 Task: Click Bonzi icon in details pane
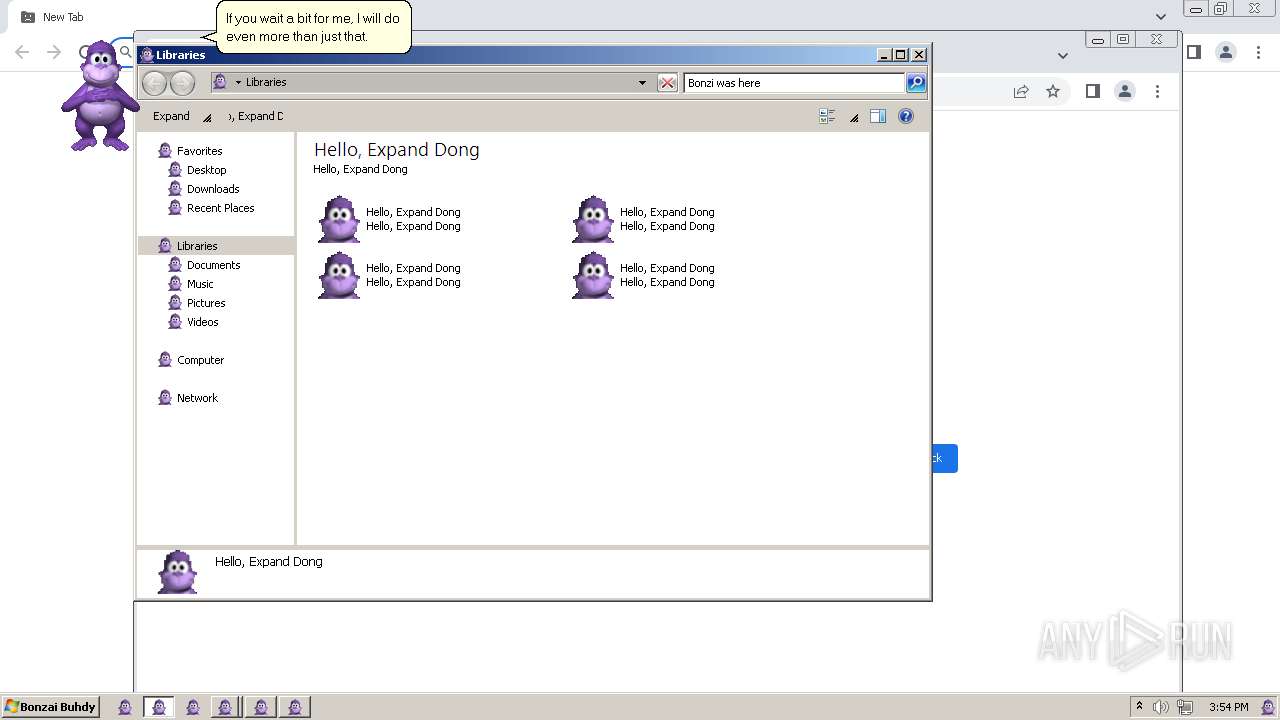click(178, 572)
